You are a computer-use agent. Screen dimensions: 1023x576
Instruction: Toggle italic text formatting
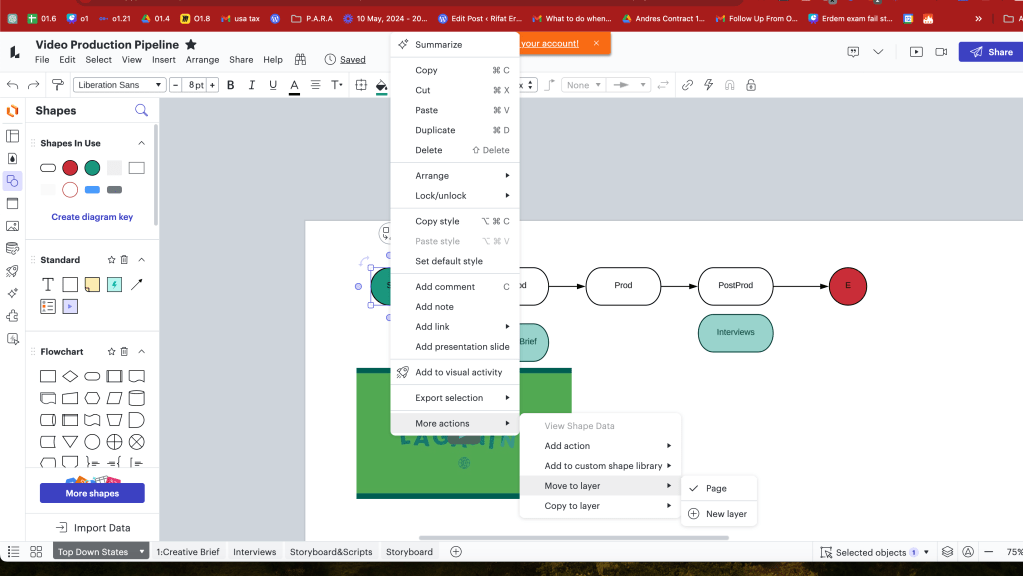(252, 85)
